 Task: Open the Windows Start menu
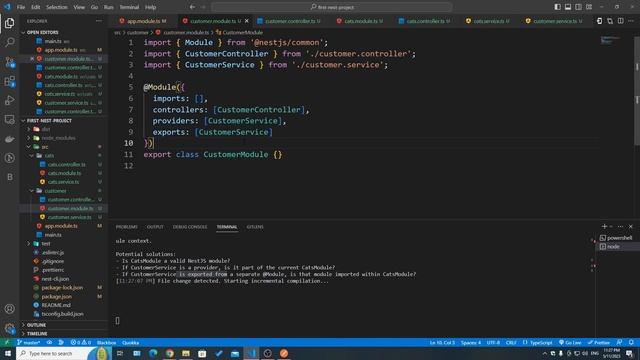[x=7, y=353]
